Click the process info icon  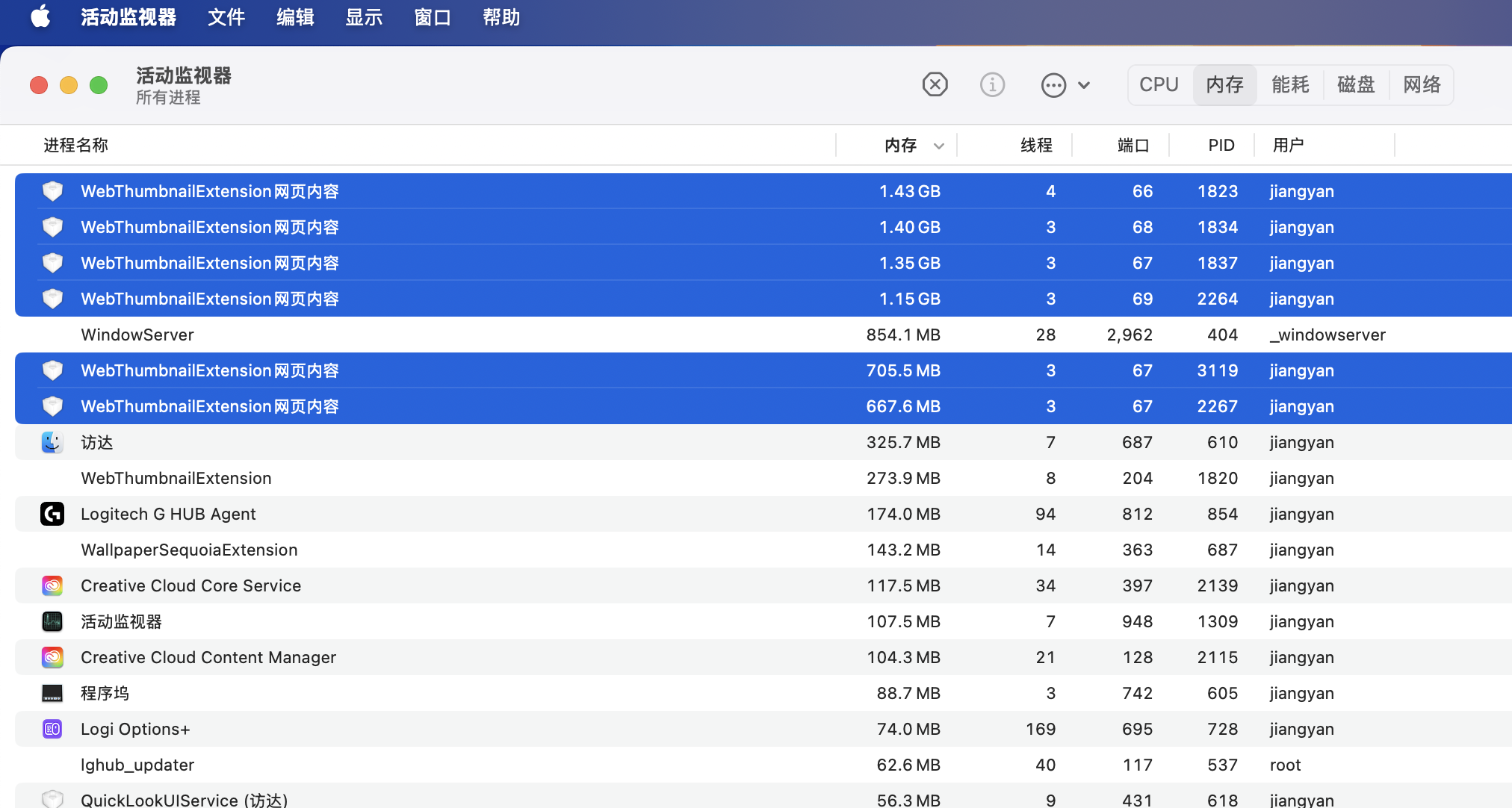pos(992,84)
